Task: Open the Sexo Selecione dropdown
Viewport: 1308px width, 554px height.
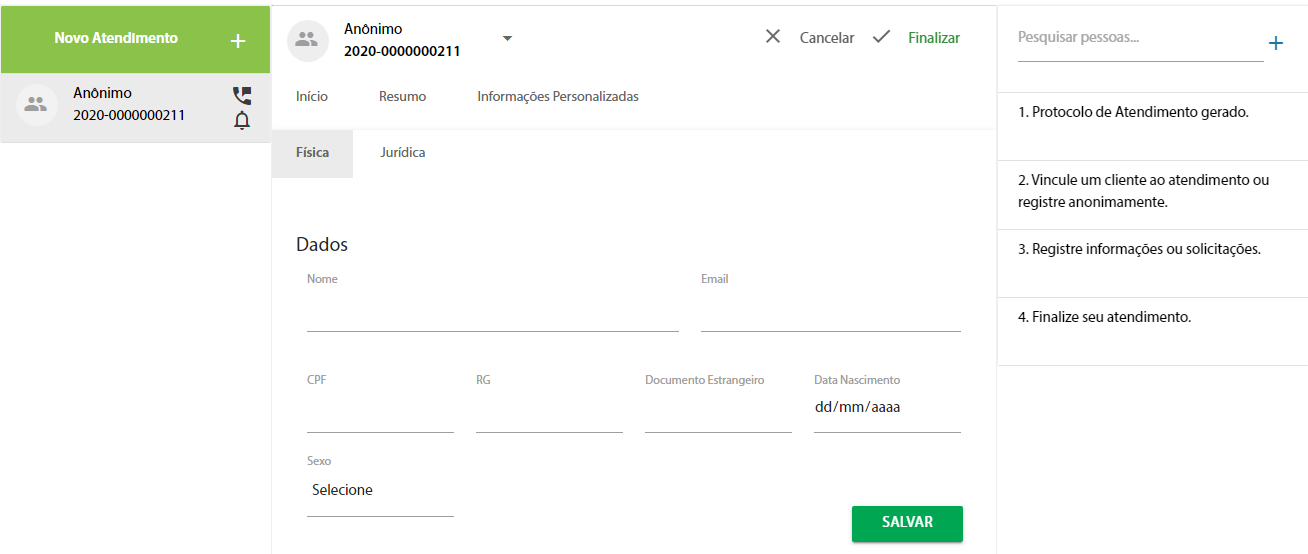Action: tap(380, 491)
